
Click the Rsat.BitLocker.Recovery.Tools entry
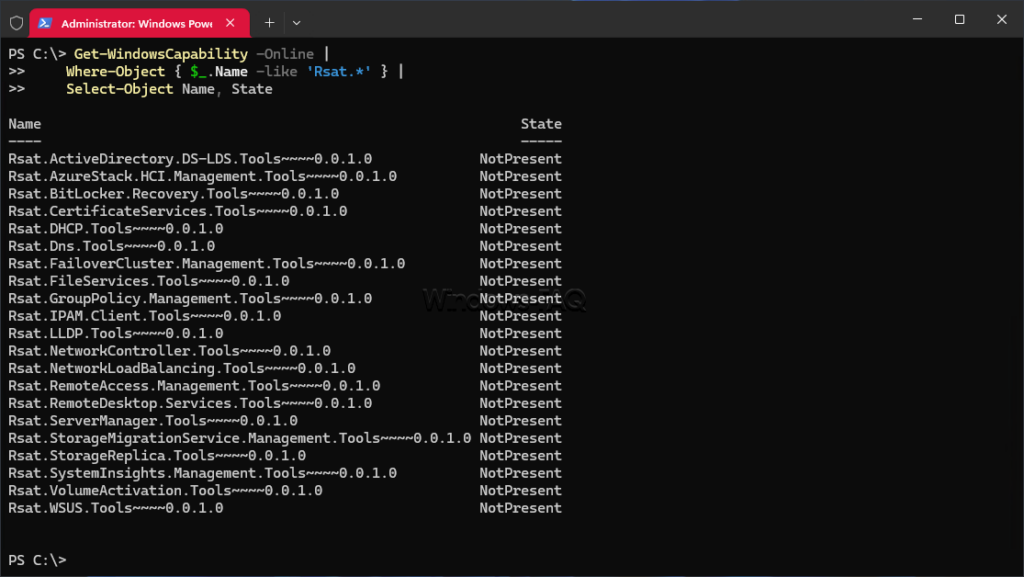point(174,194)
